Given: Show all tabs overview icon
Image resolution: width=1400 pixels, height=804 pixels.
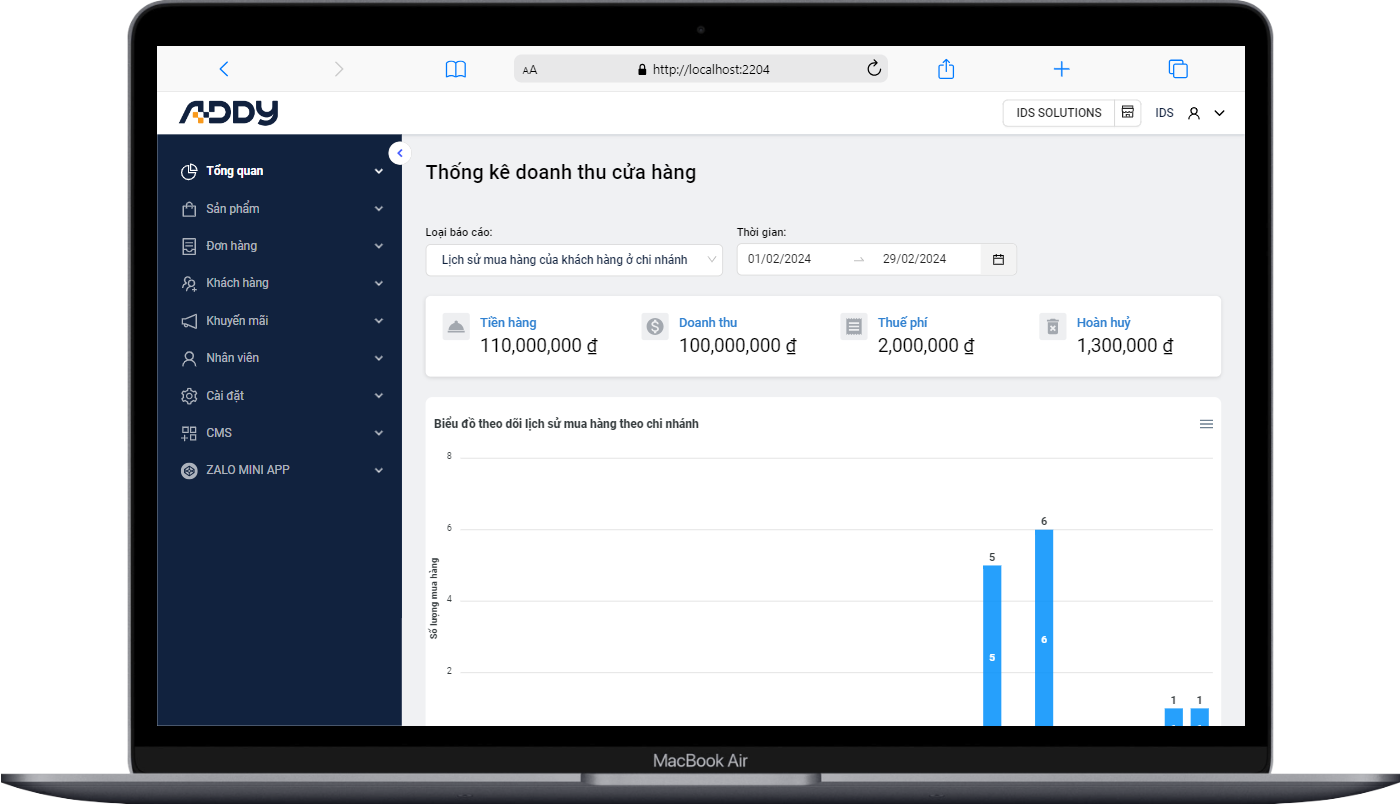Looking at the screenshot, I should click(1178, 69).
